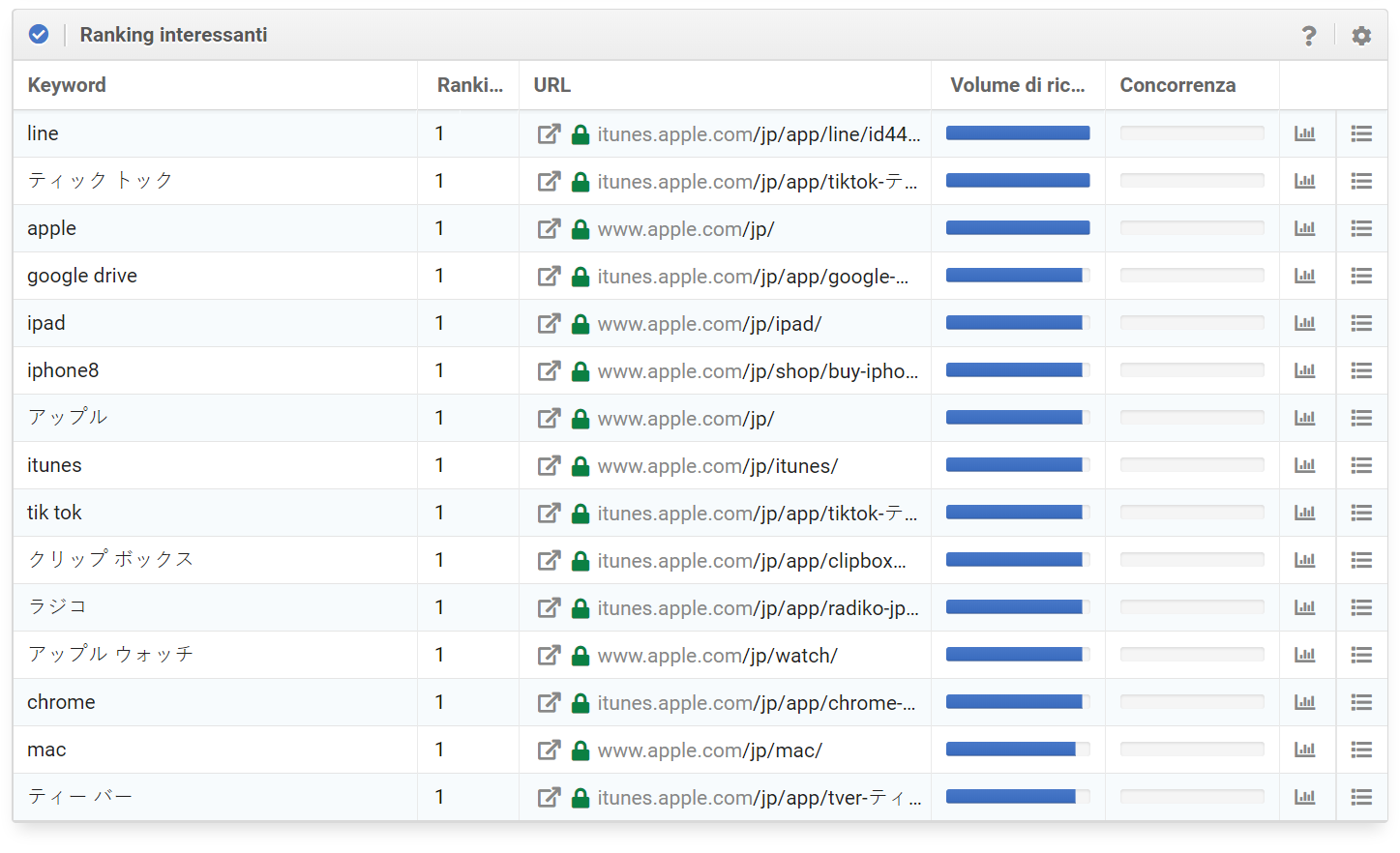The width and height of the screenshot is (1400, 853).
Task: Open the external link icon for ipad
Action: click(549, 324)
